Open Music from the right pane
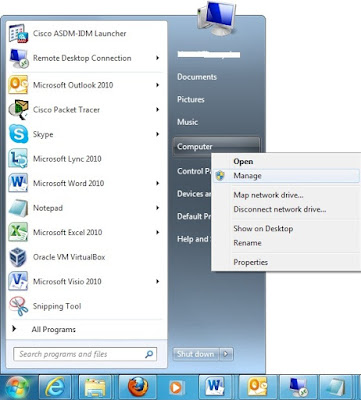The height and width of the screenshot is (400, 361). point(187,122)
